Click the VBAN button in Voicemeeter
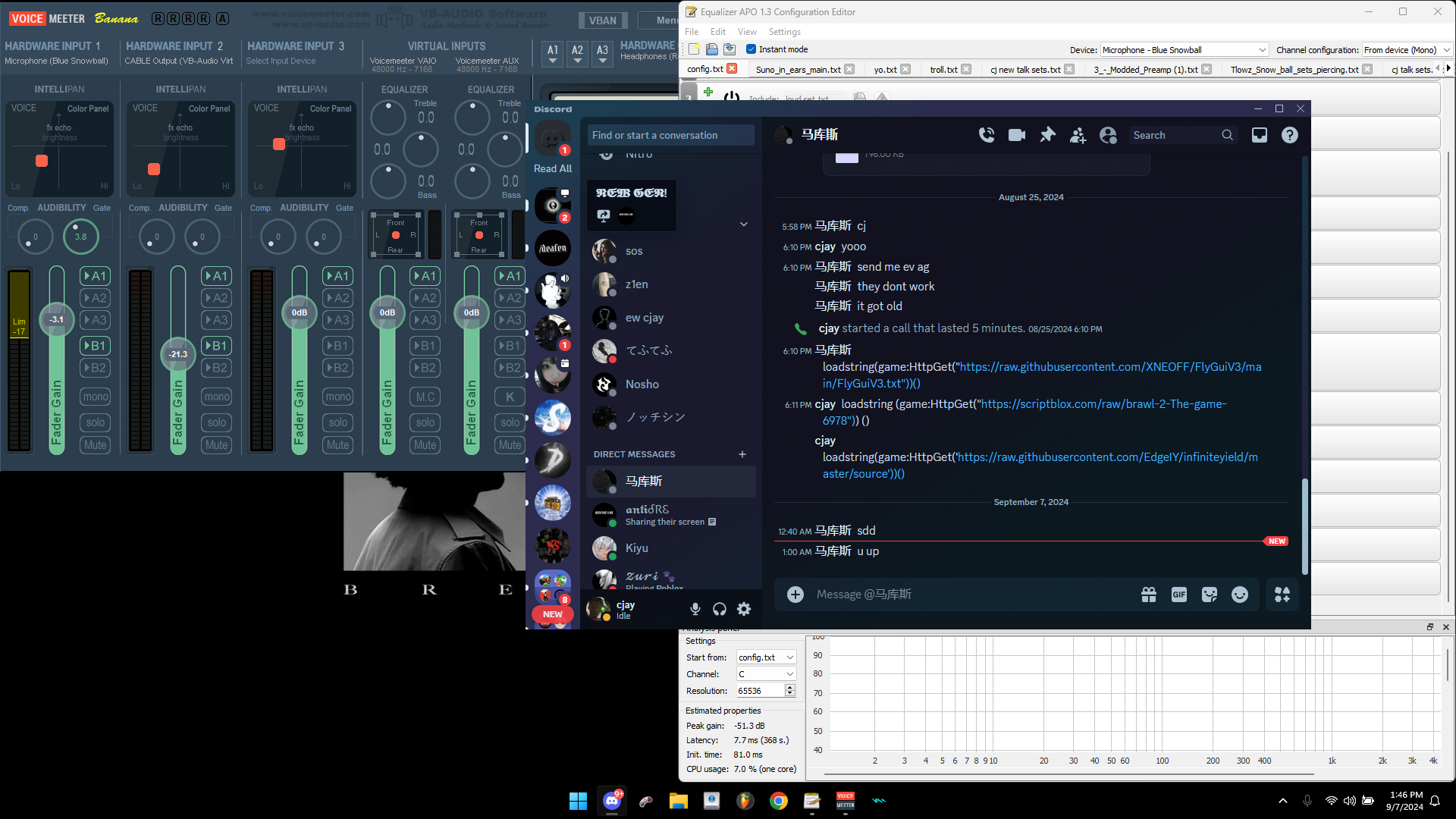Screen dimensions: 1456x819 (603, 20)
